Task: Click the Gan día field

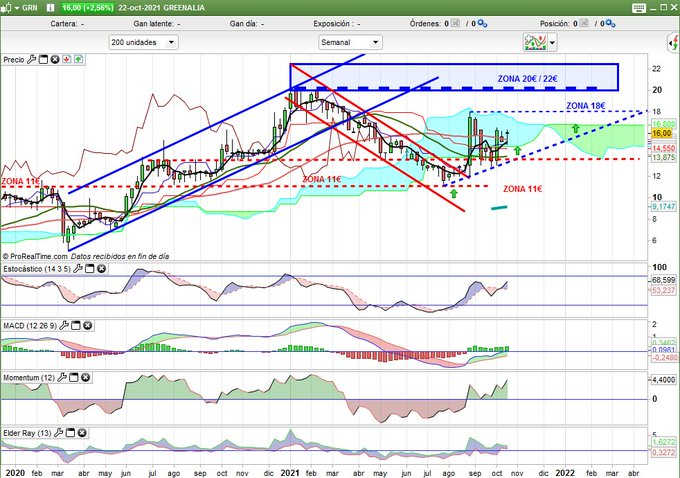Action: (x=247, y=23)
